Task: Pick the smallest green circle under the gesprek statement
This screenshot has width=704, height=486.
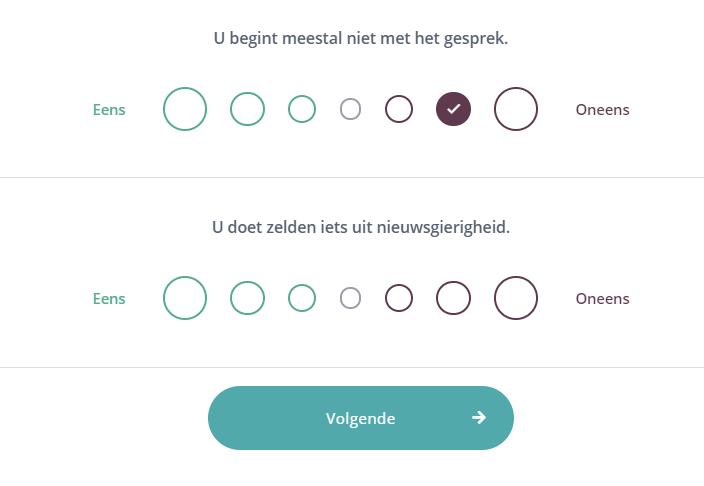Action: click(x=302, y=109)
